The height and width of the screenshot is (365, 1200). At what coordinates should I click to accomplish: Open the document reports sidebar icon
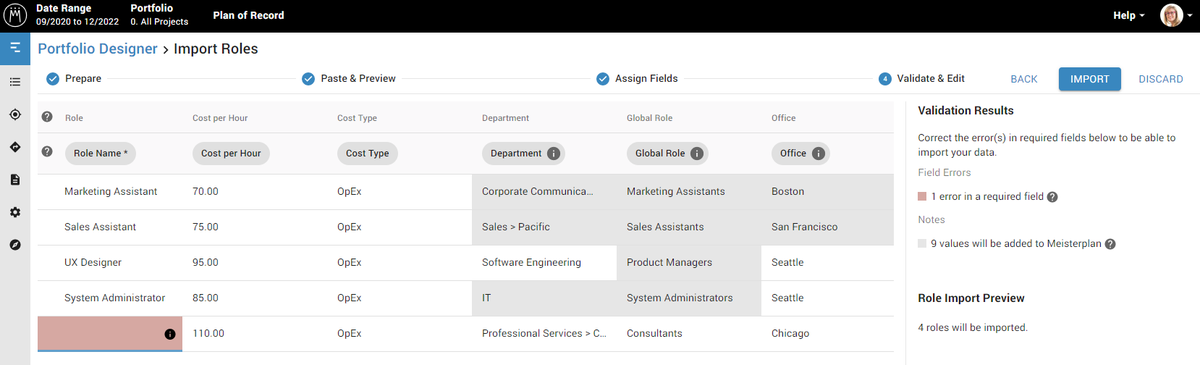[15, 180]
